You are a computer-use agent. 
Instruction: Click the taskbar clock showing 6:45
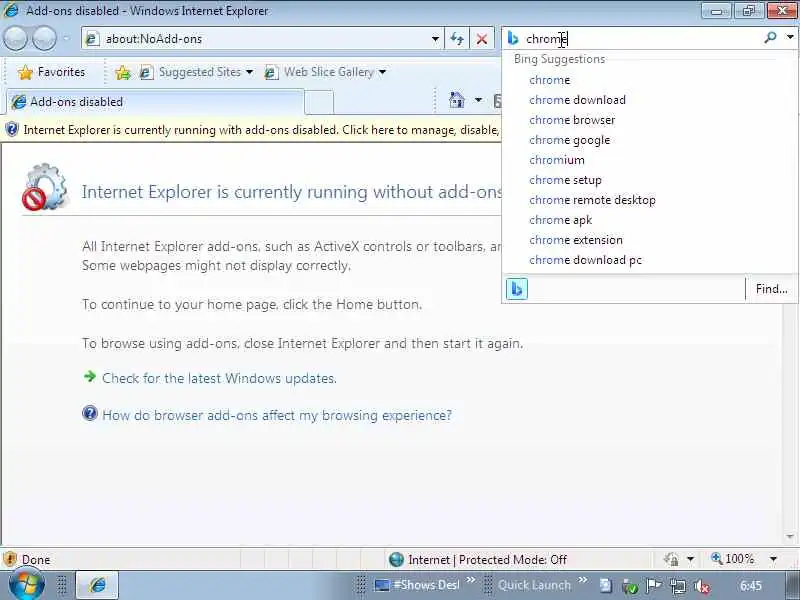(751, 586)
